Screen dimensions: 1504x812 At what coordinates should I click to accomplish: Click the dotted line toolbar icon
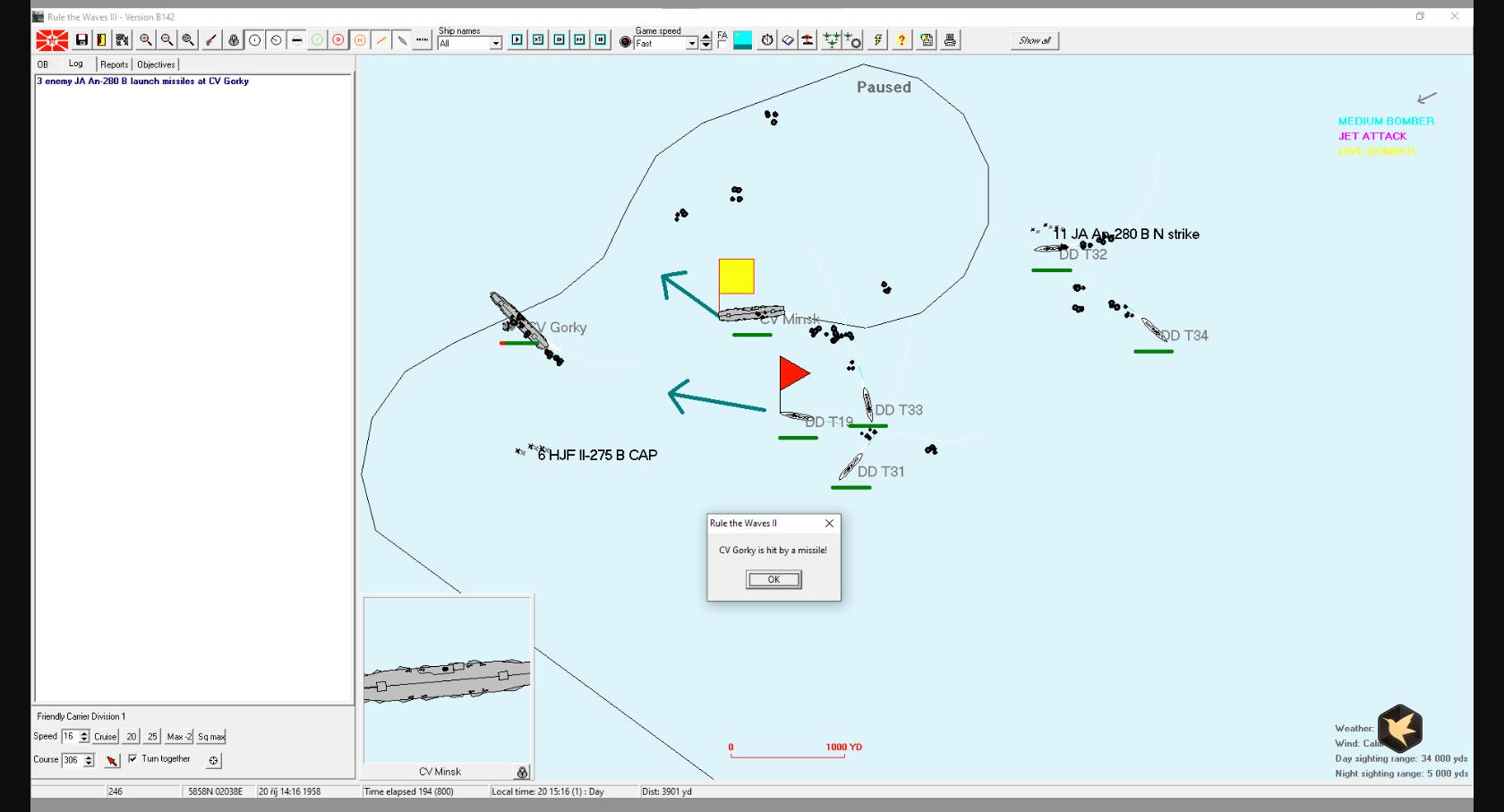coord(423,40)
